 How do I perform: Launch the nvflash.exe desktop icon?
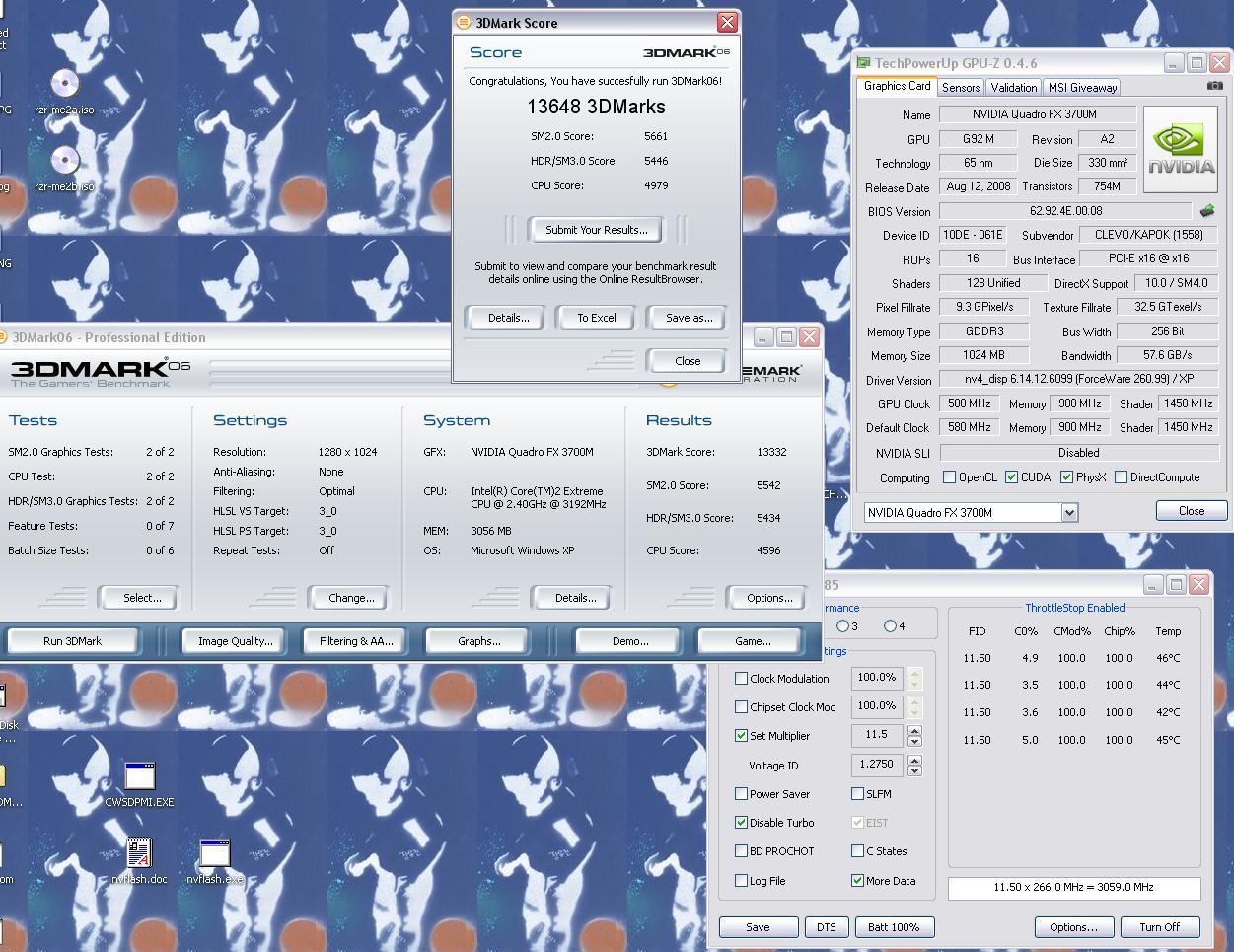tap(214, 853)
